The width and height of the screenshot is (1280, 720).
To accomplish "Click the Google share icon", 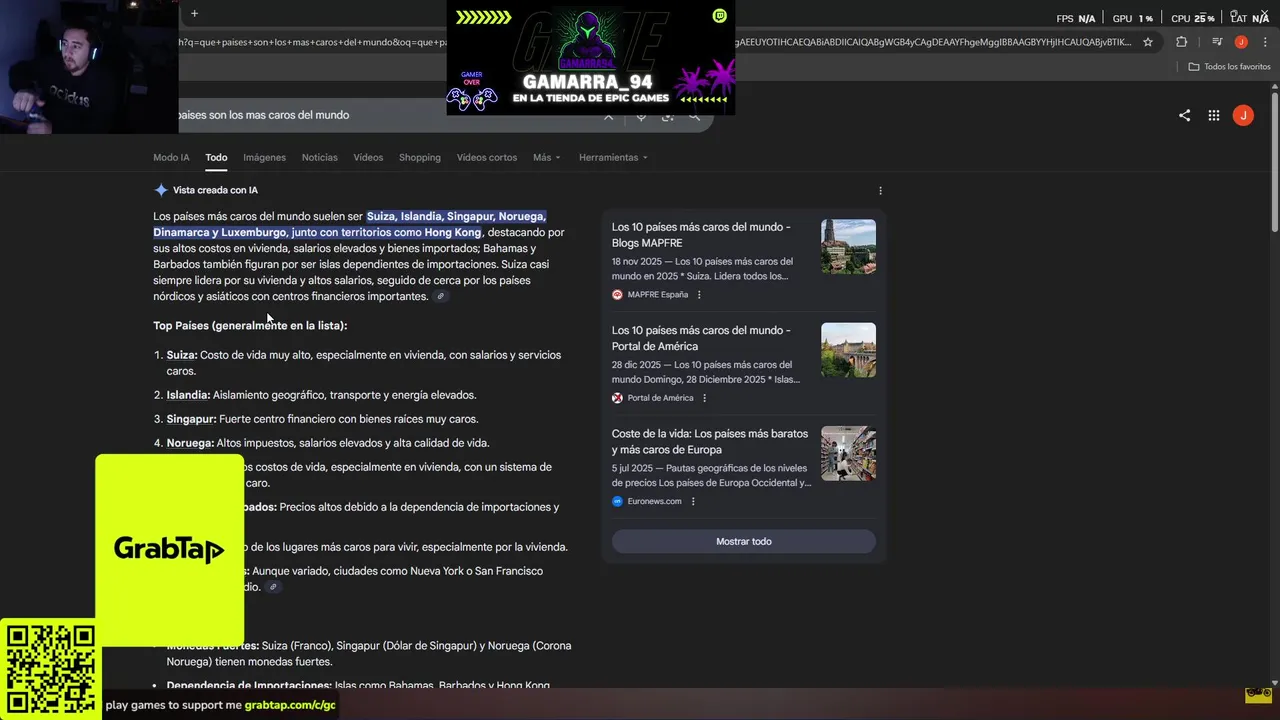I will [x=1184, y=115].
